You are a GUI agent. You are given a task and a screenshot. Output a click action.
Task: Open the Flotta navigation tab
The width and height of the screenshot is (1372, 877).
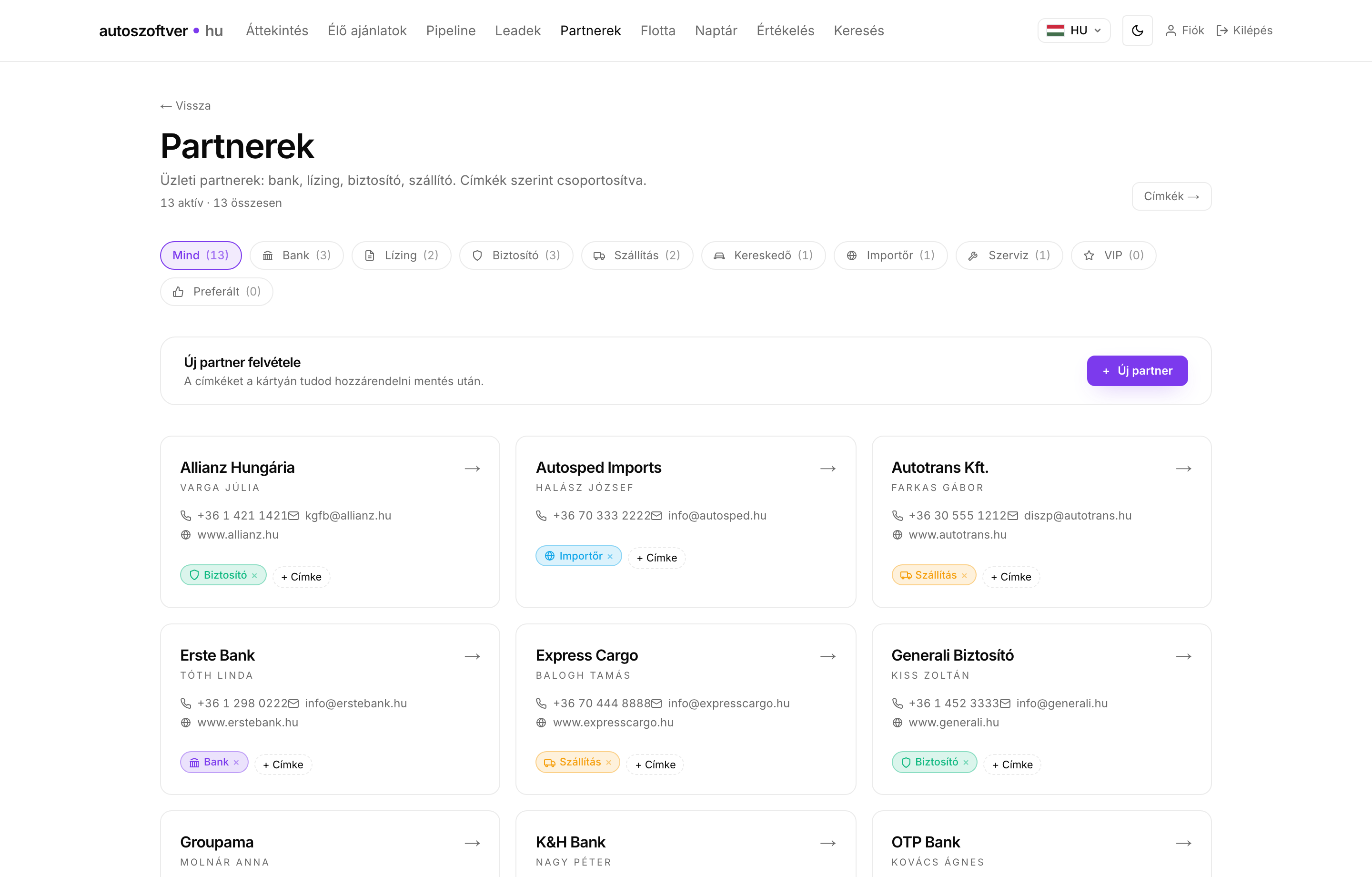click(x=657, y=30)
